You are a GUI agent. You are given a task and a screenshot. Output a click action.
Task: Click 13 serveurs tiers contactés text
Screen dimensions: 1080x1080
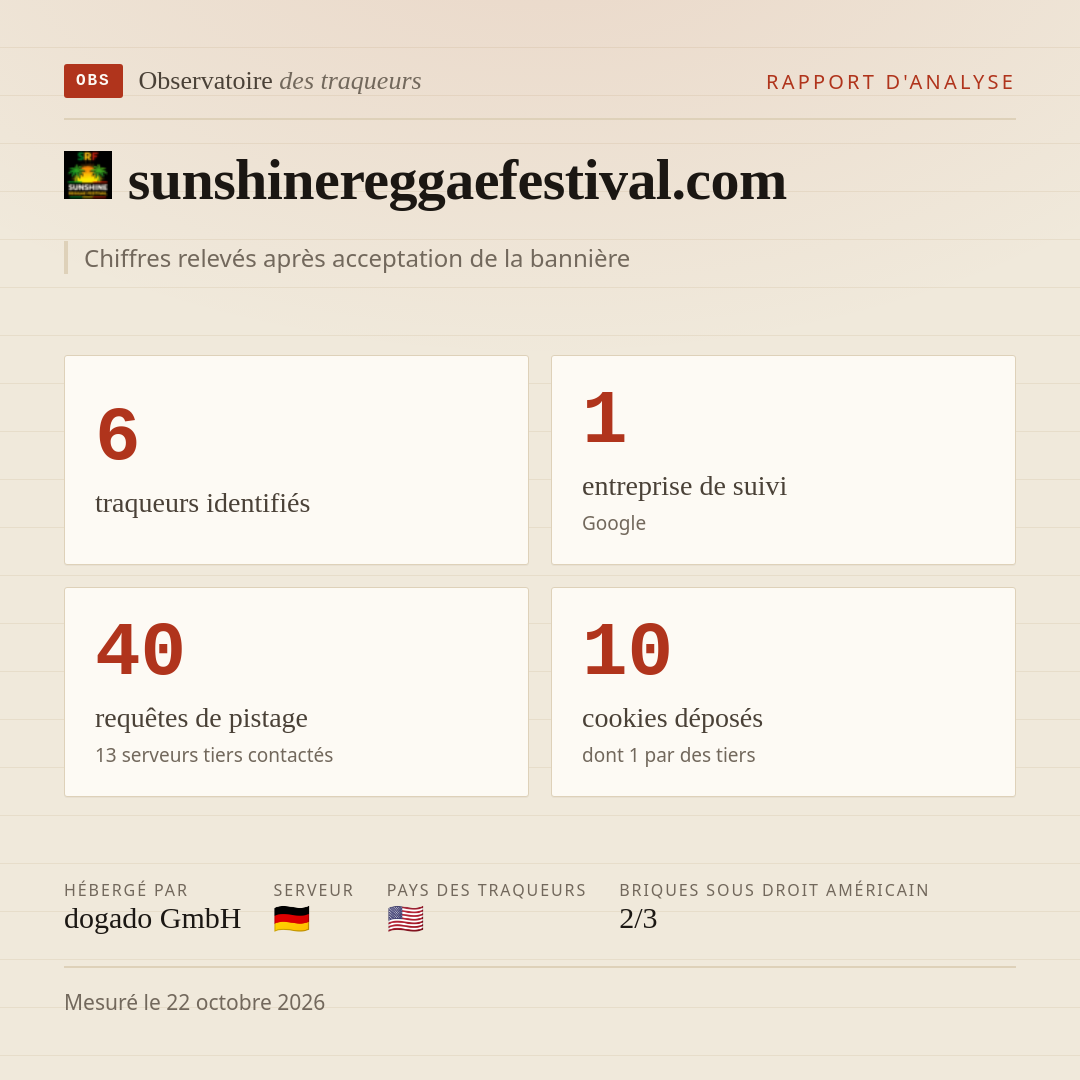(214, 755)
